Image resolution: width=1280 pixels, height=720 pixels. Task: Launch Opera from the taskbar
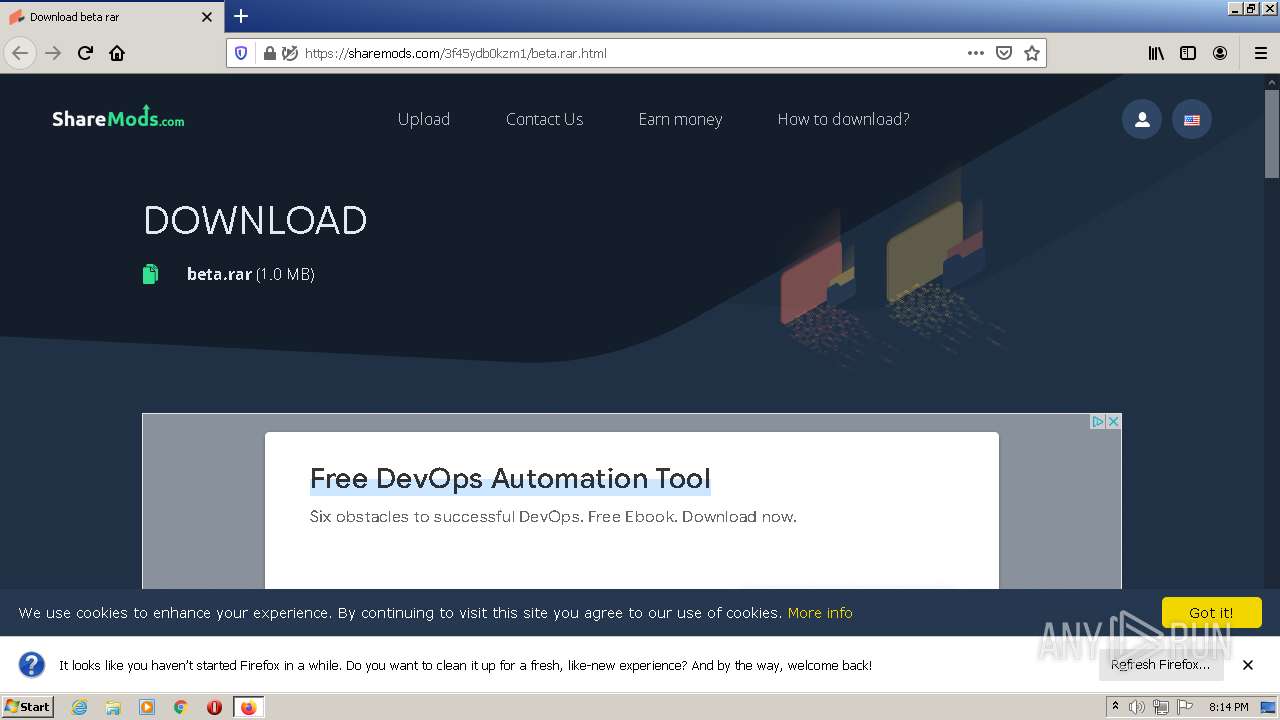point(214,707)
